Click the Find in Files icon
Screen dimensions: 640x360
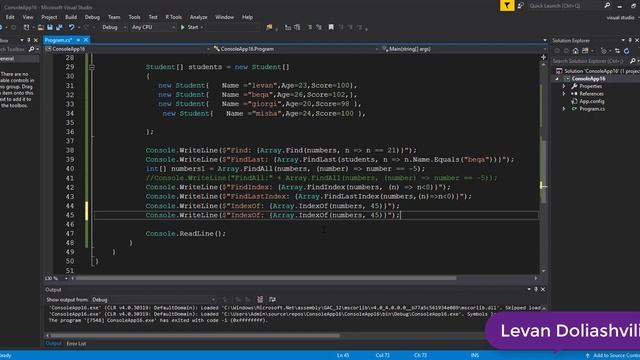coord(269,27)
